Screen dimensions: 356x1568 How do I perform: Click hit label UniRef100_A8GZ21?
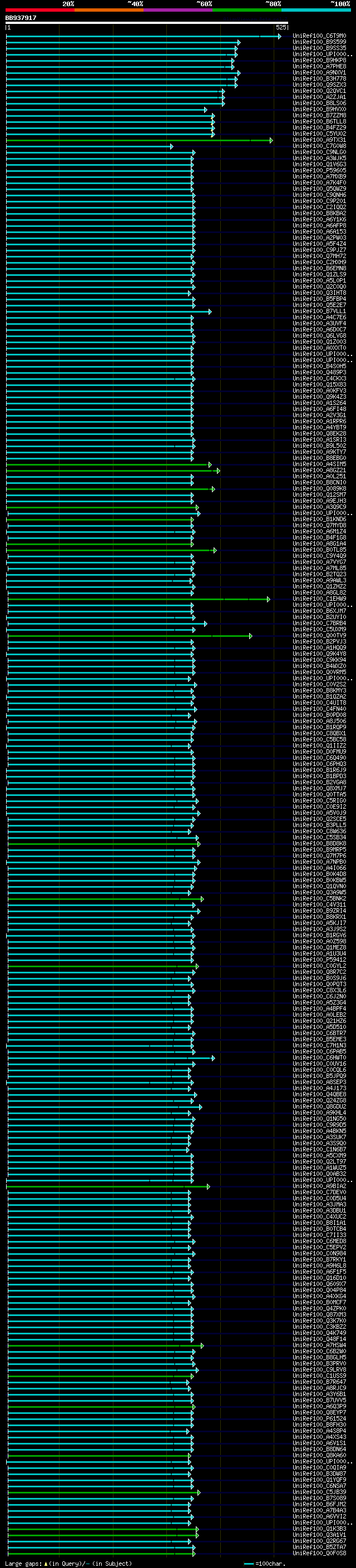pos(319,471)
